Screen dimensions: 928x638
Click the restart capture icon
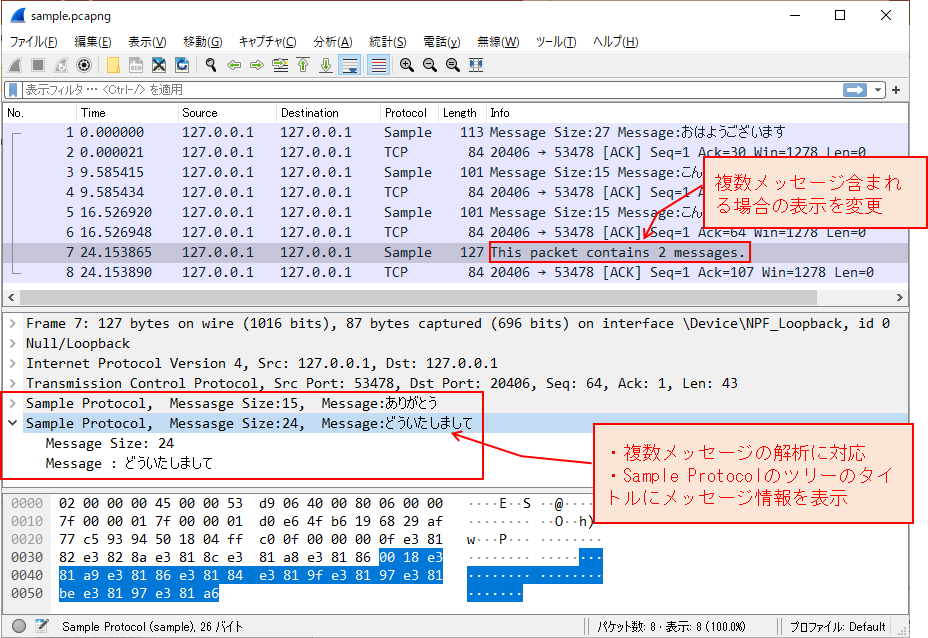(x=61, y=65)
